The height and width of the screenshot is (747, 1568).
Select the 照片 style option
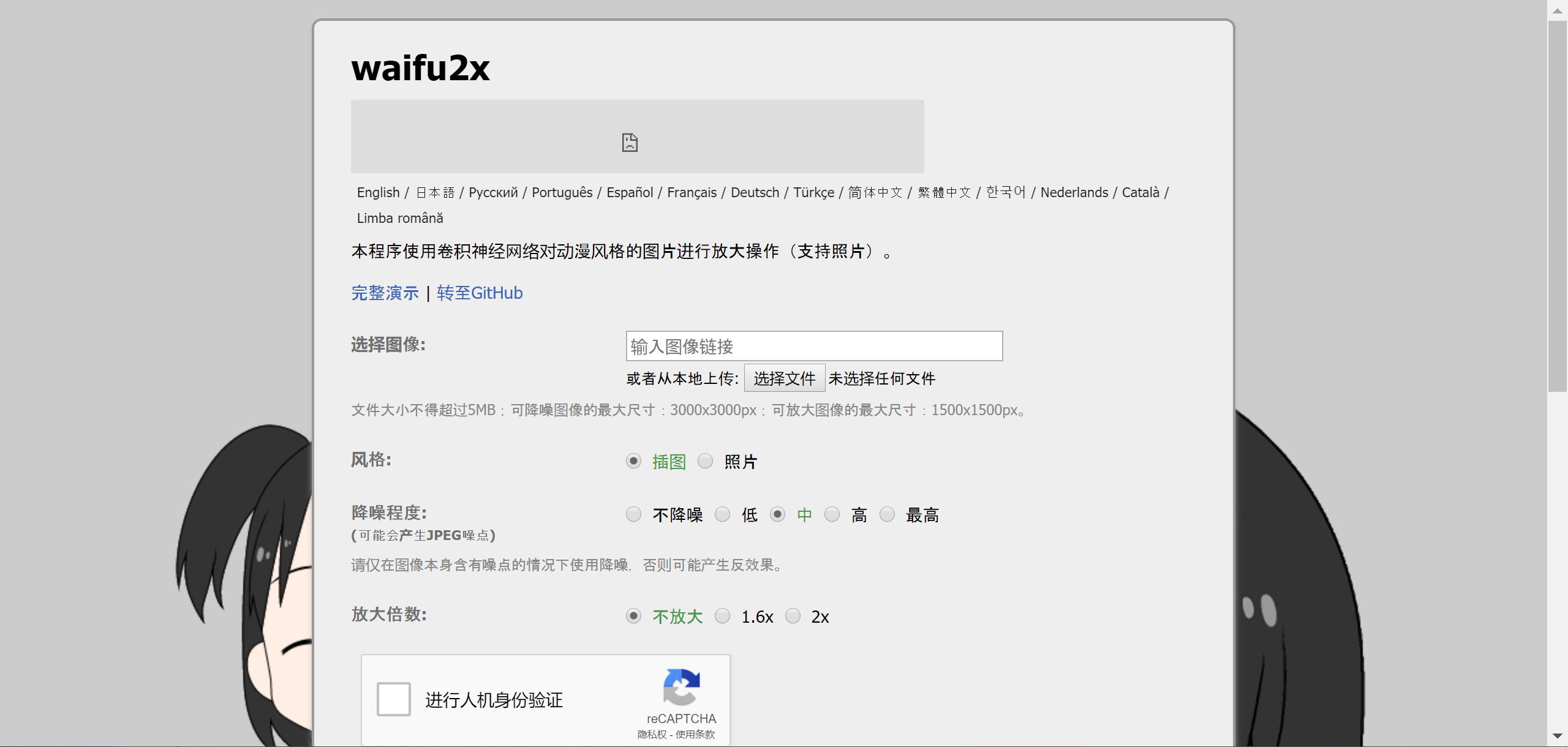[706, 461]
